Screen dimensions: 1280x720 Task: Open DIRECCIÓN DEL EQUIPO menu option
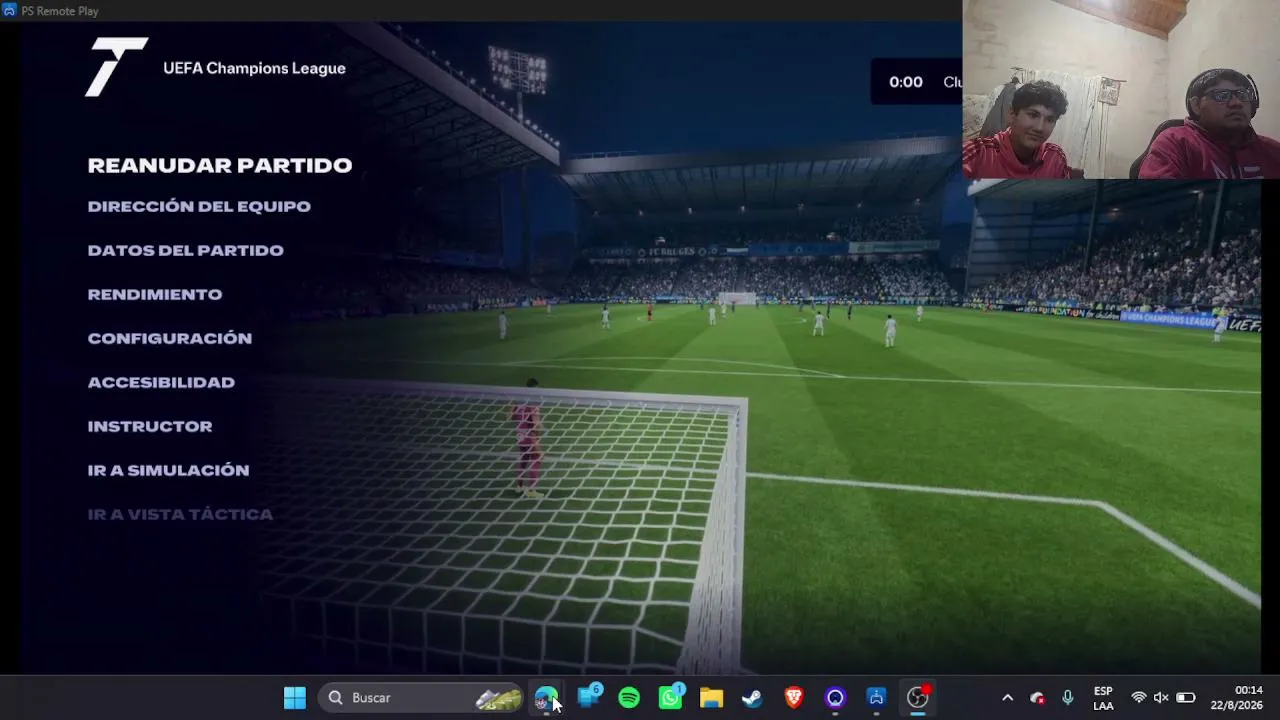199,206
